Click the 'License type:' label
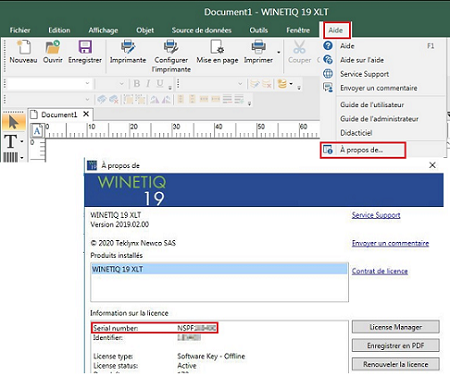This screenshot has width=450, height=375. click(x=113, y=356)
